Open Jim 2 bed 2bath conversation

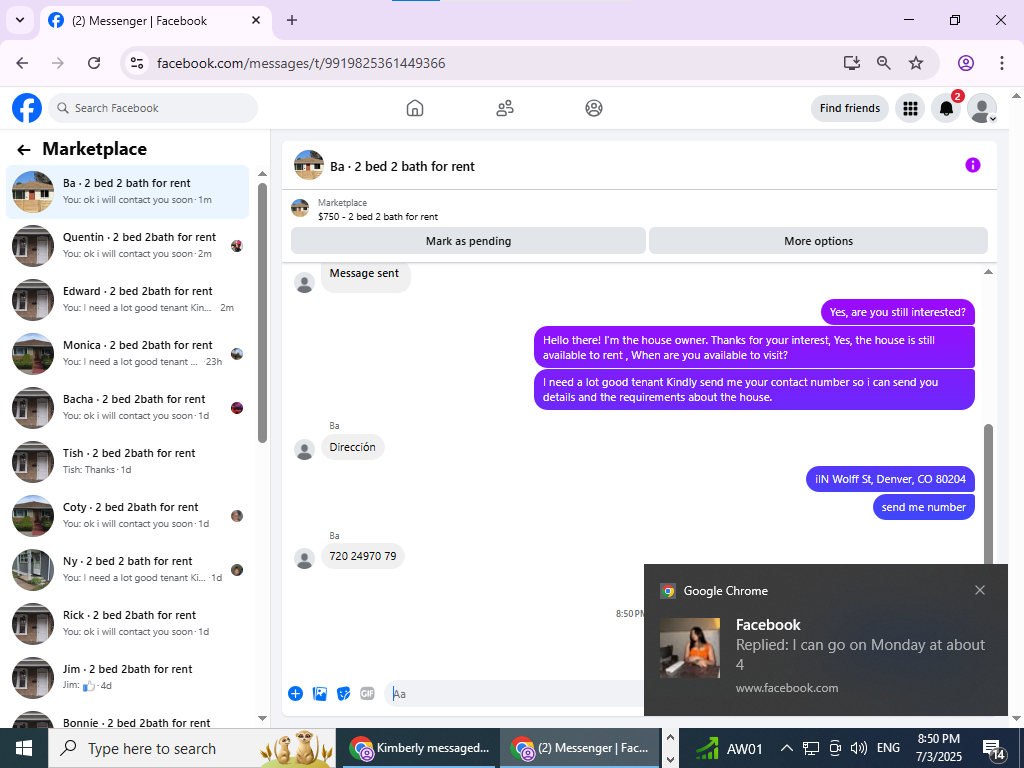pyautogui.click(x=128, y=678)
